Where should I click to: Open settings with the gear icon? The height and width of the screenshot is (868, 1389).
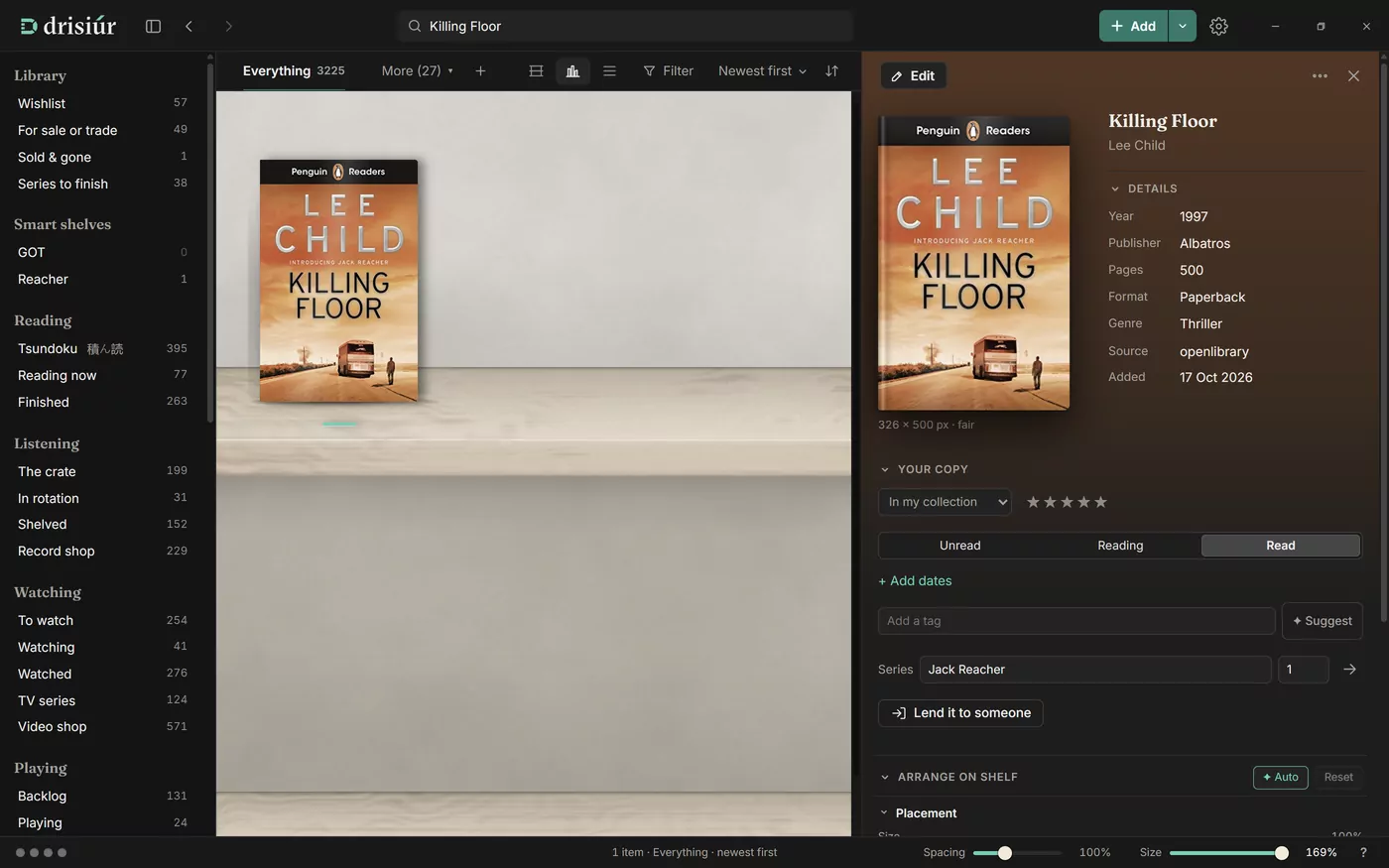(x=1218, y=26)
